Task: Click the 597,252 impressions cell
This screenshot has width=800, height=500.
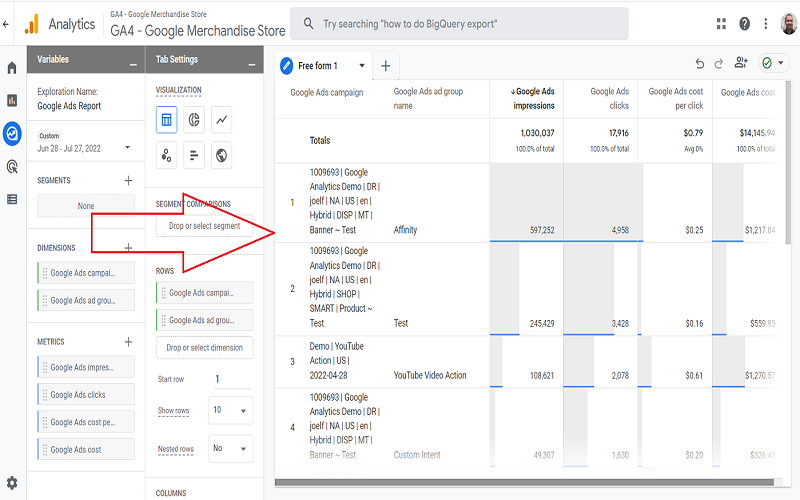Action: click(x=527, y=203)
